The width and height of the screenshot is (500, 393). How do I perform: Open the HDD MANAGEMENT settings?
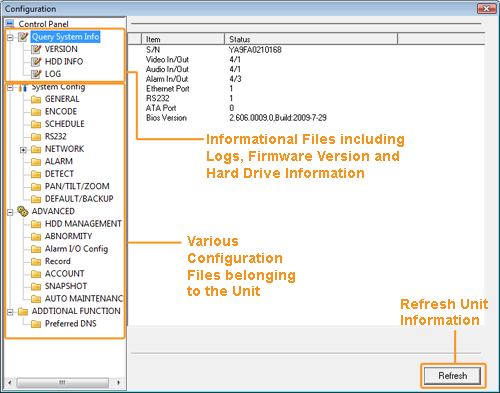coord(83,224)
